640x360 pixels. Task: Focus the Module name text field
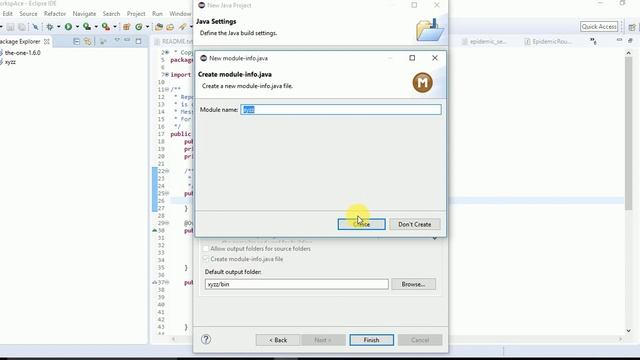pyautogui.click(x=341, y=109)
